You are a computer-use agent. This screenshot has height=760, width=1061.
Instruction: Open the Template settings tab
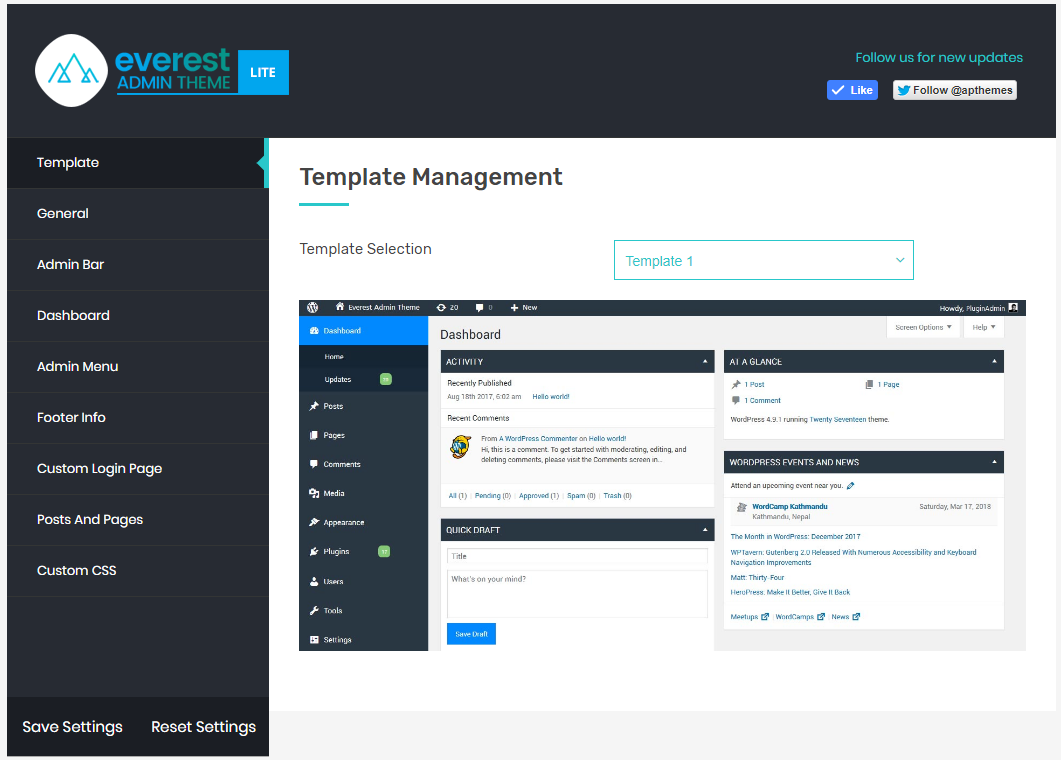[x=137, y=163]
